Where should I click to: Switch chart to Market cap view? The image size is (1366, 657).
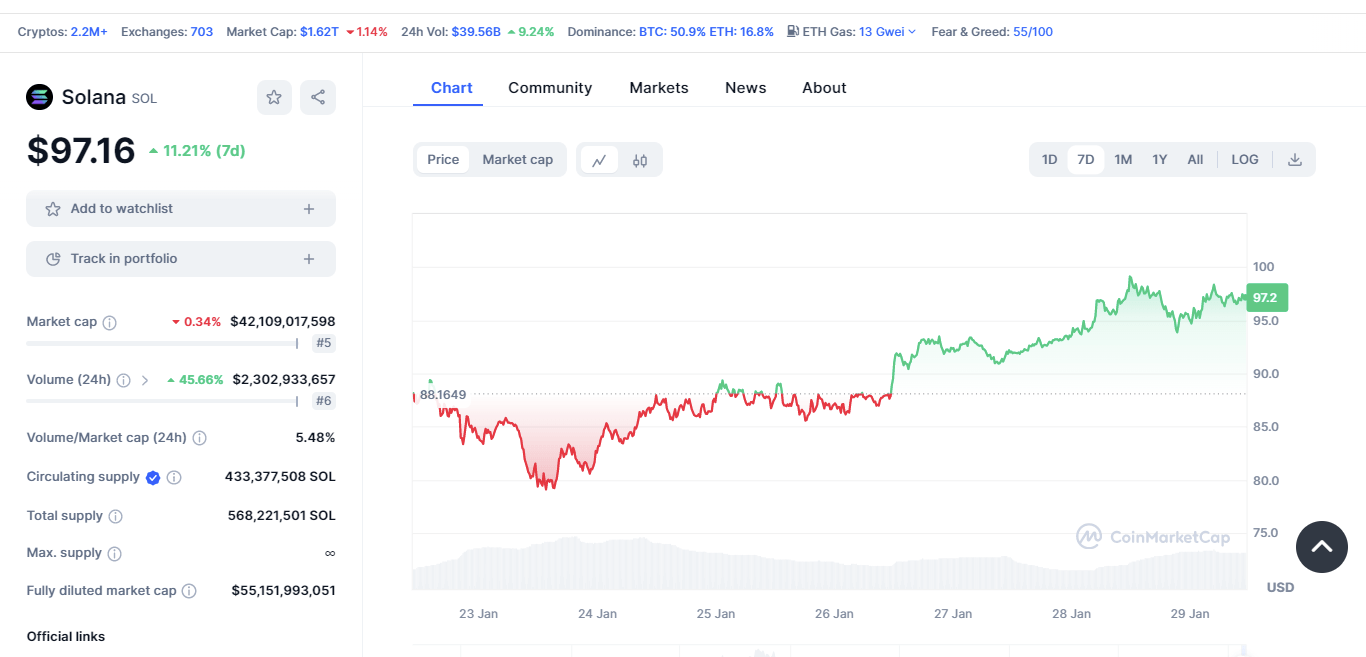coord(518,160)
